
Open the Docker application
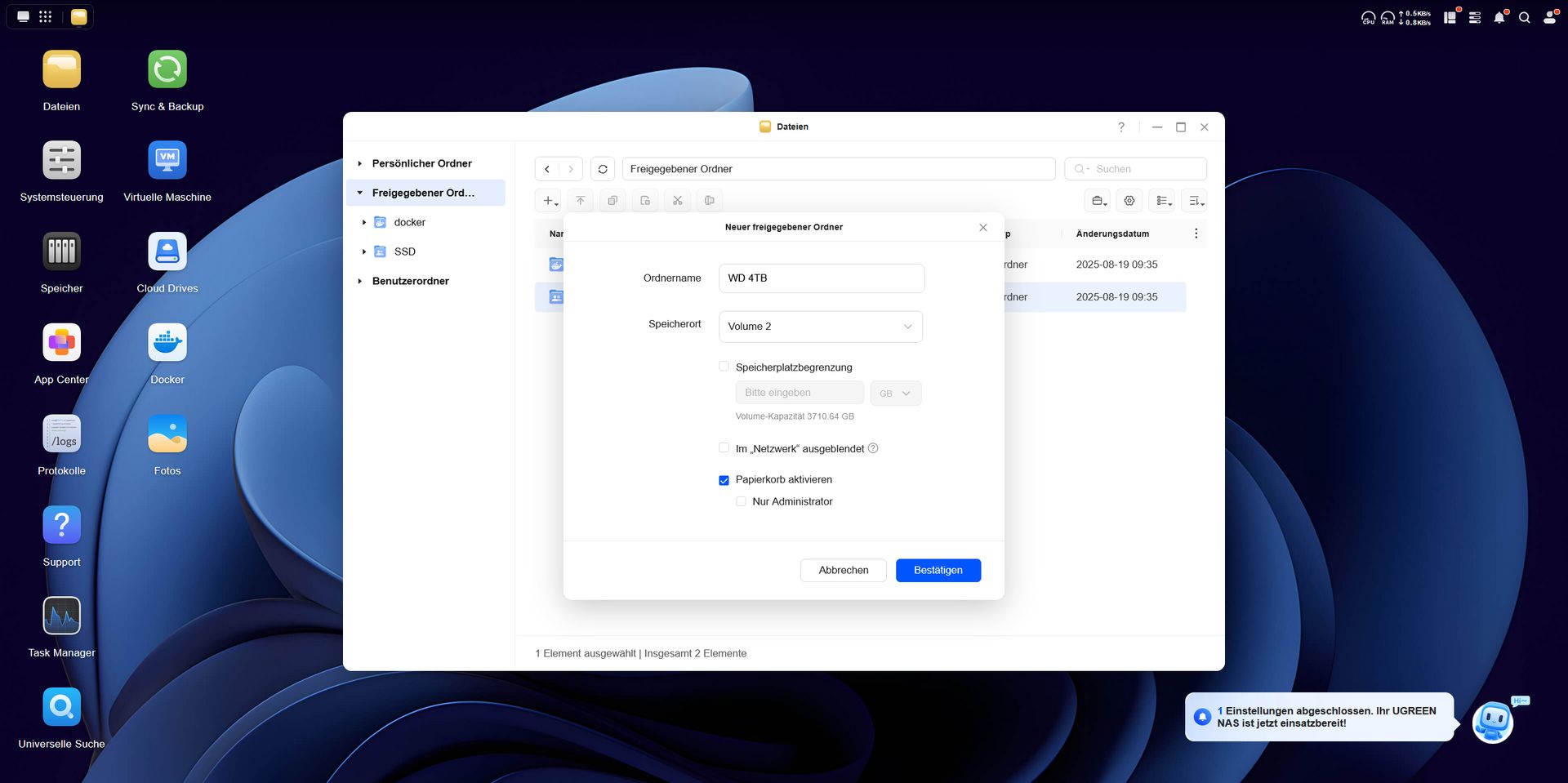(x=167, y=342)
